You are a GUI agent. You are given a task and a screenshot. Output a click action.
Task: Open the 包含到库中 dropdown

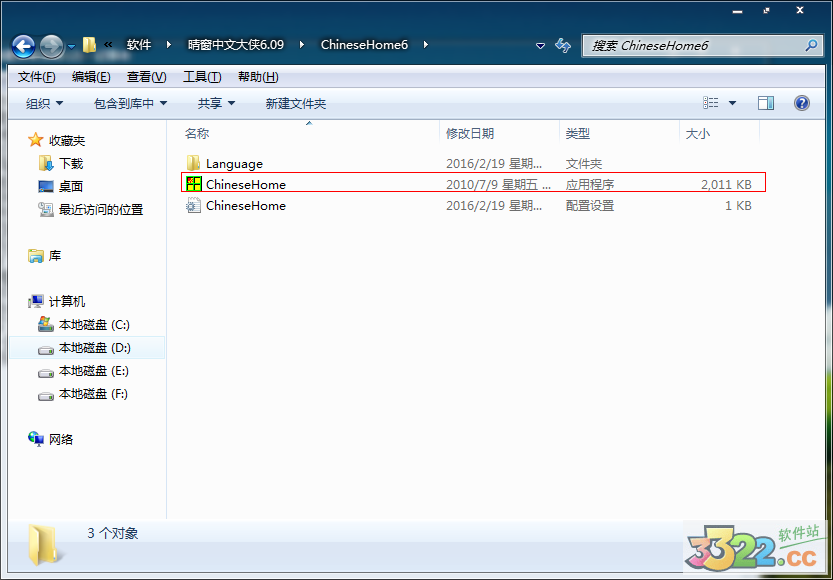point(130,104)
